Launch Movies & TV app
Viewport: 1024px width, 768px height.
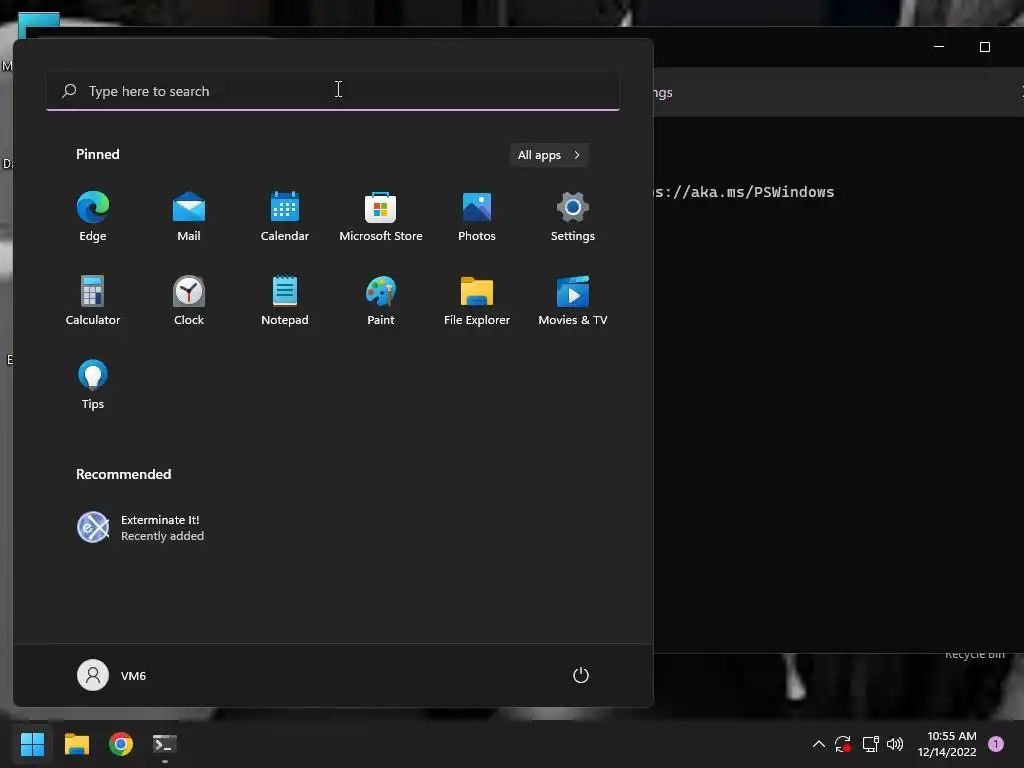[x=573, y=301]
